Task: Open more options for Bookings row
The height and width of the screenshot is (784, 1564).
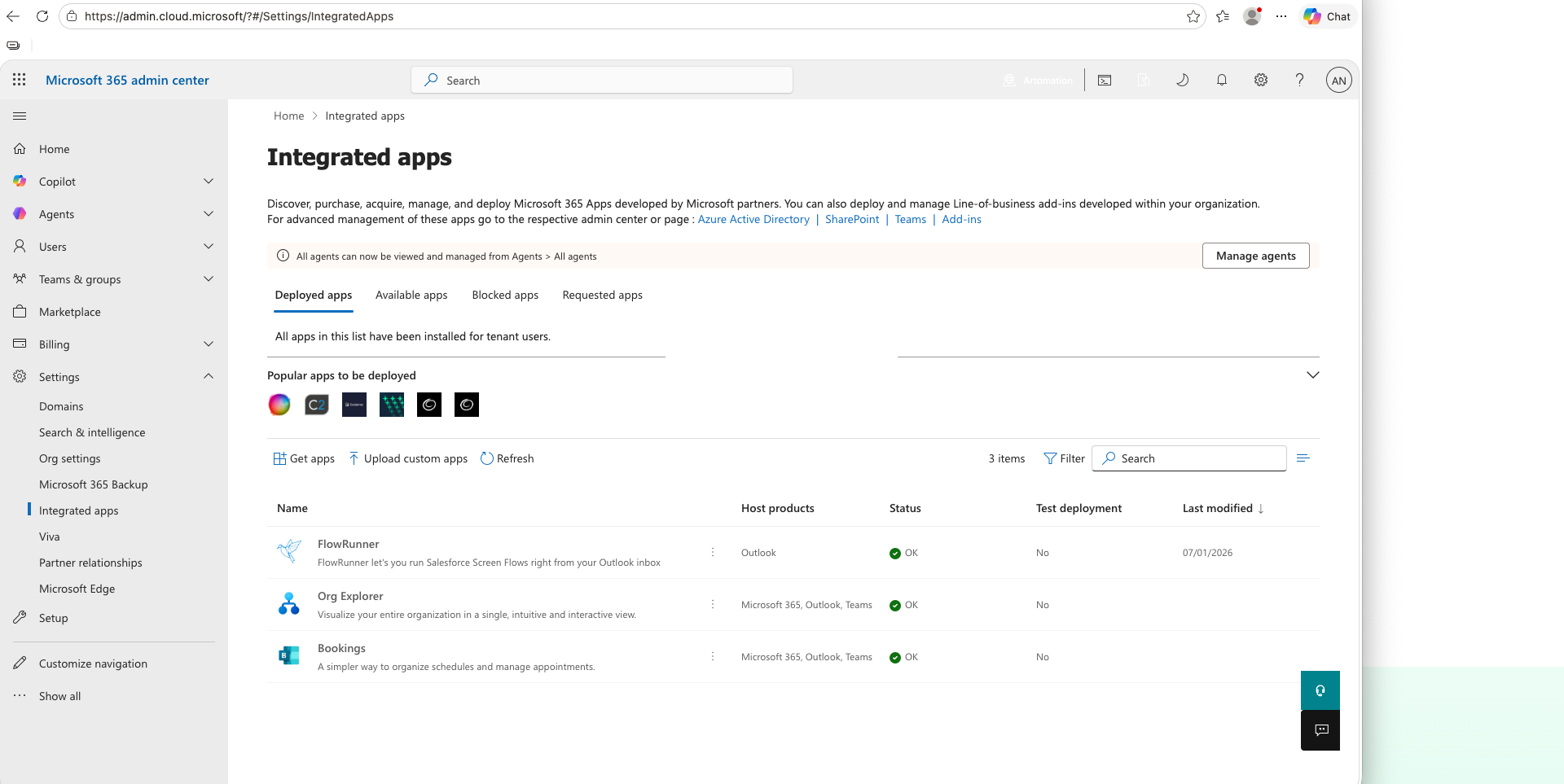Action: 713,656
